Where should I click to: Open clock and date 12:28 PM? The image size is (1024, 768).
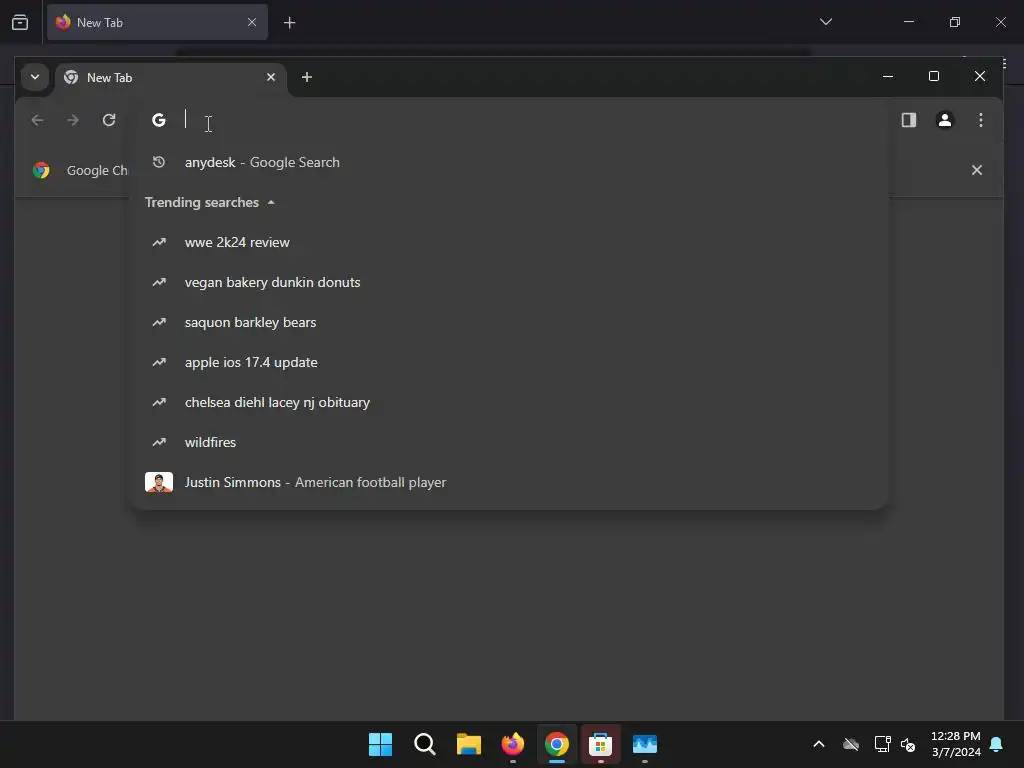coord(955,744)
